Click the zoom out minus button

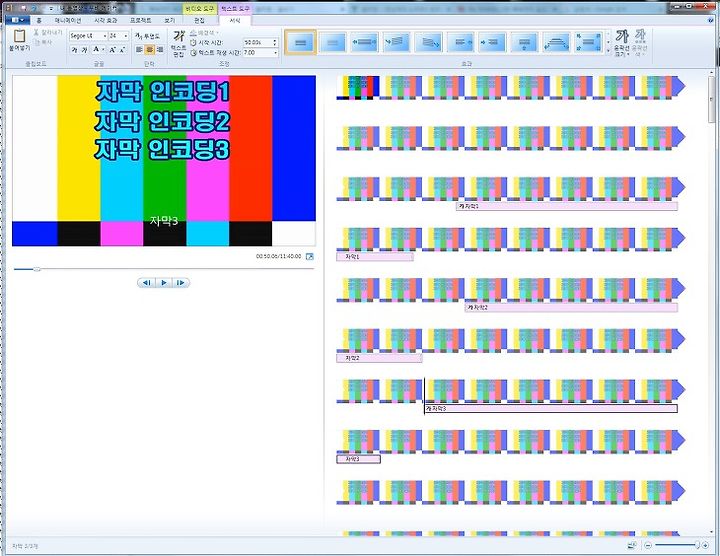pyautogui.click(x=648, y=545)
